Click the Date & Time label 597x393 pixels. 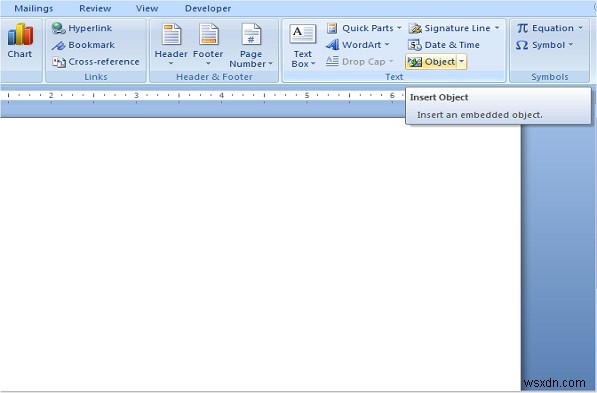pos(452,45)
